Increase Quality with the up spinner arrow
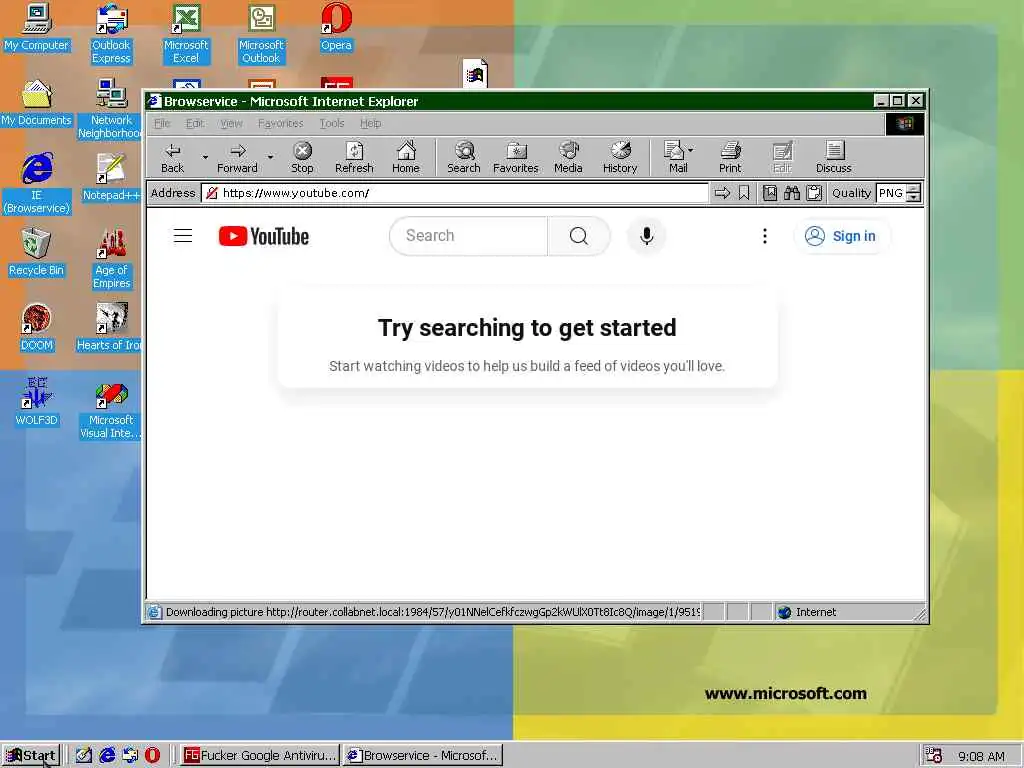The width and height of the screenshot is (1024, 768). (914, 189)
